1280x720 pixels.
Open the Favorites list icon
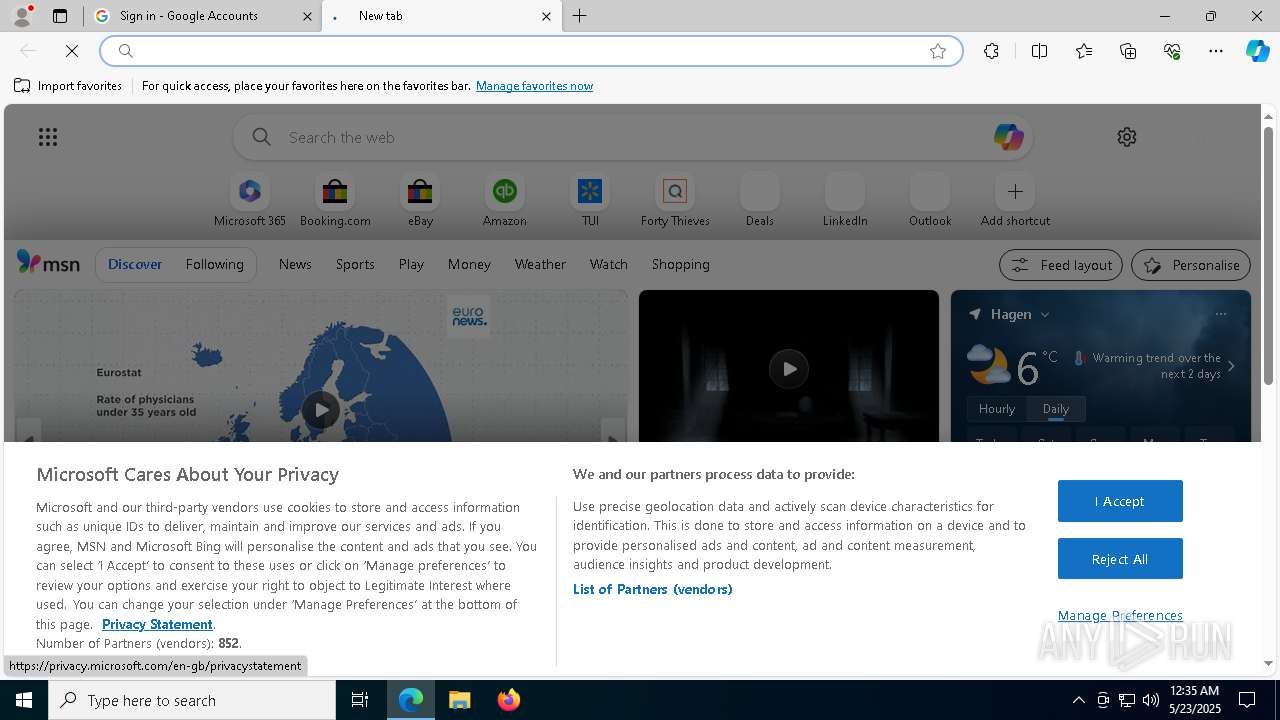(1084, 51)
